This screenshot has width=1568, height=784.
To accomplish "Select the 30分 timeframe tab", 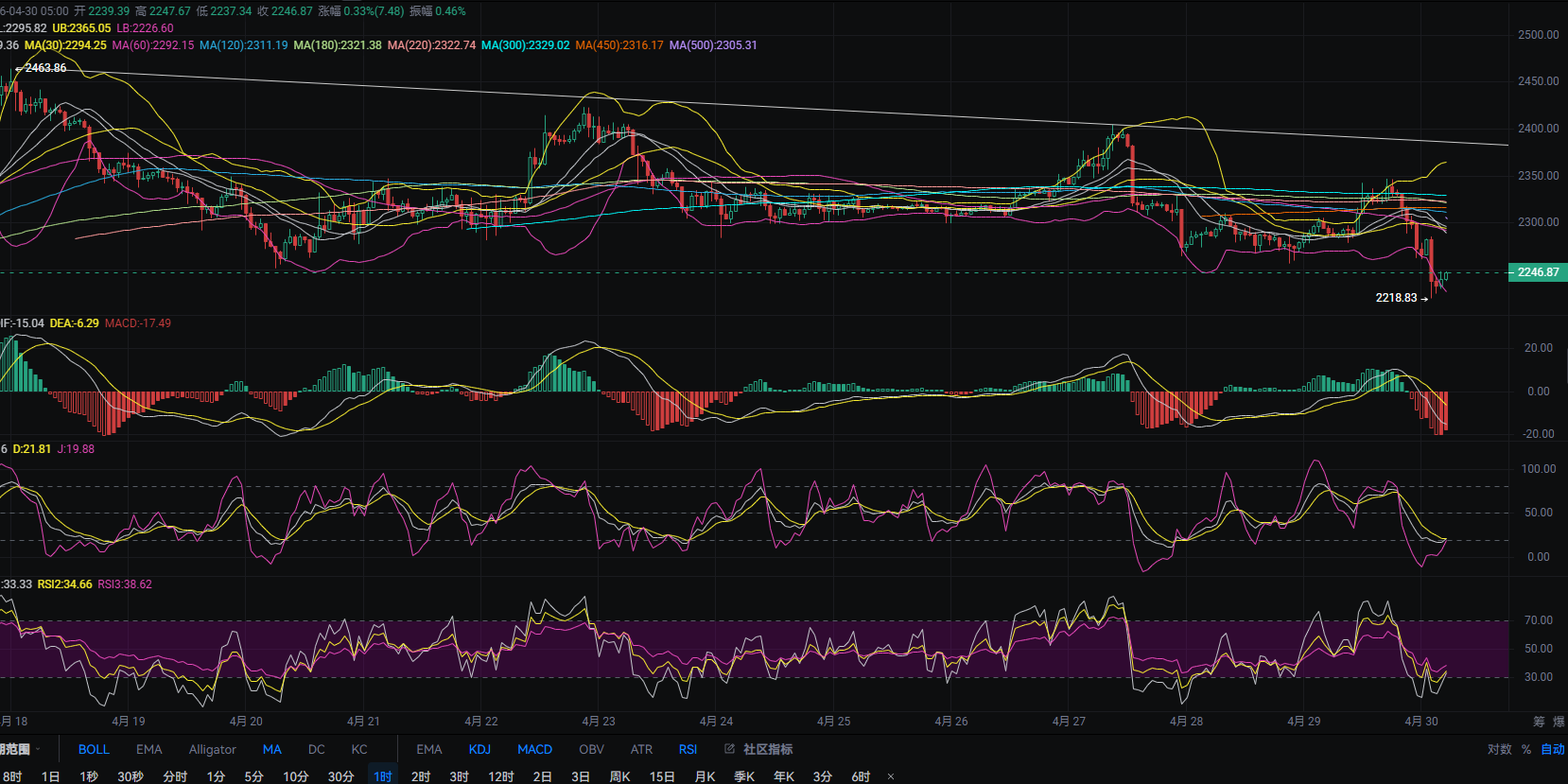I will click(340, 776).
